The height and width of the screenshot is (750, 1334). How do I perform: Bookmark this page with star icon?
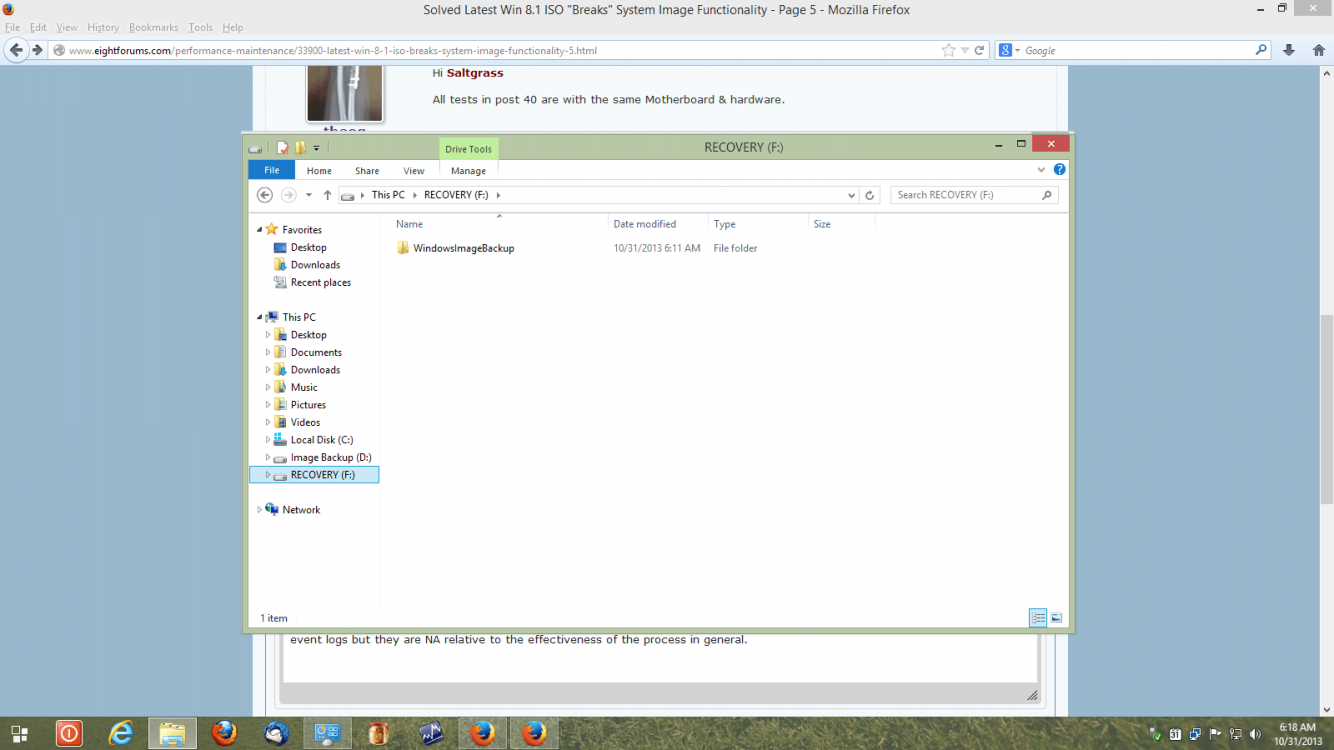[x=948, y=50]
